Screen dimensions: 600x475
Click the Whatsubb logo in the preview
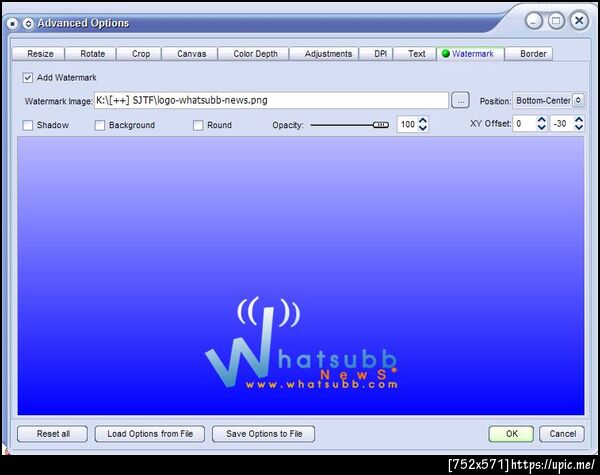[302, 343]
